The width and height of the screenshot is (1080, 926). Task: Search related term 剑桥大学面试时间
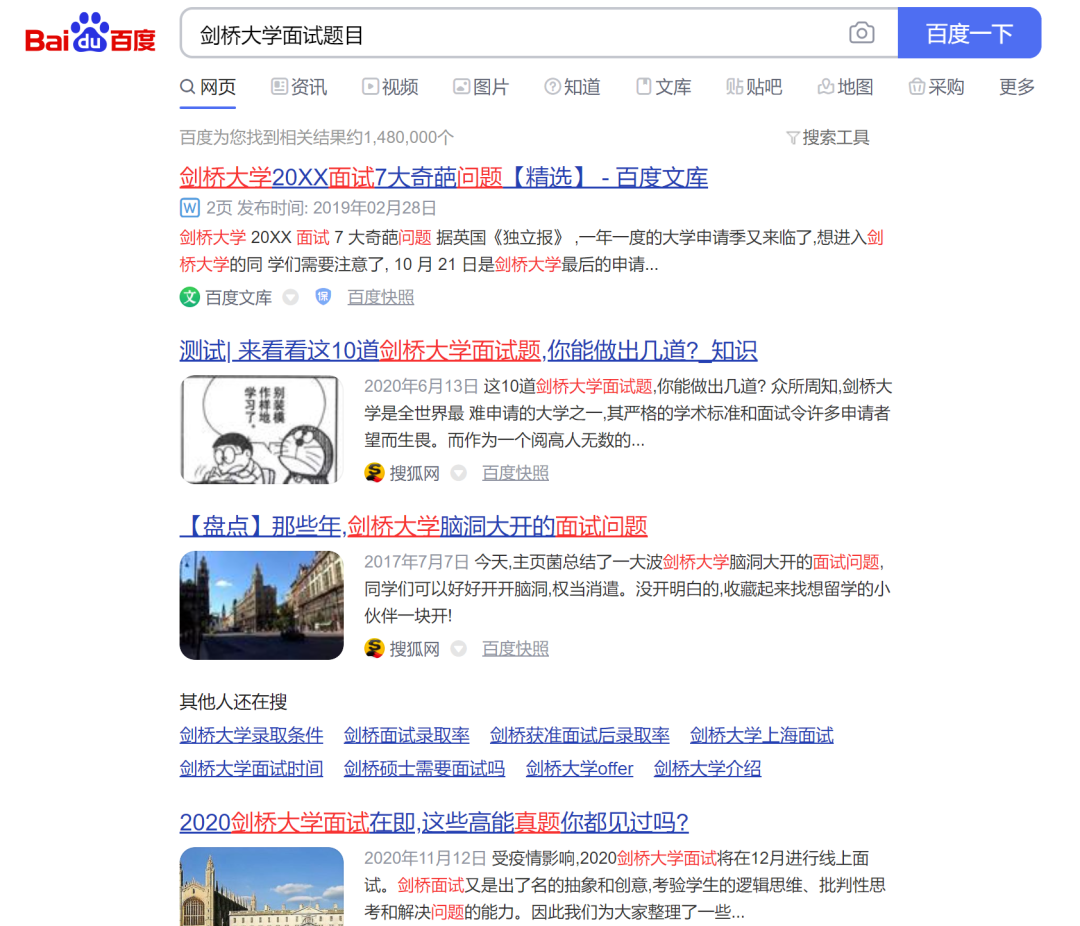tap(251, 768)
